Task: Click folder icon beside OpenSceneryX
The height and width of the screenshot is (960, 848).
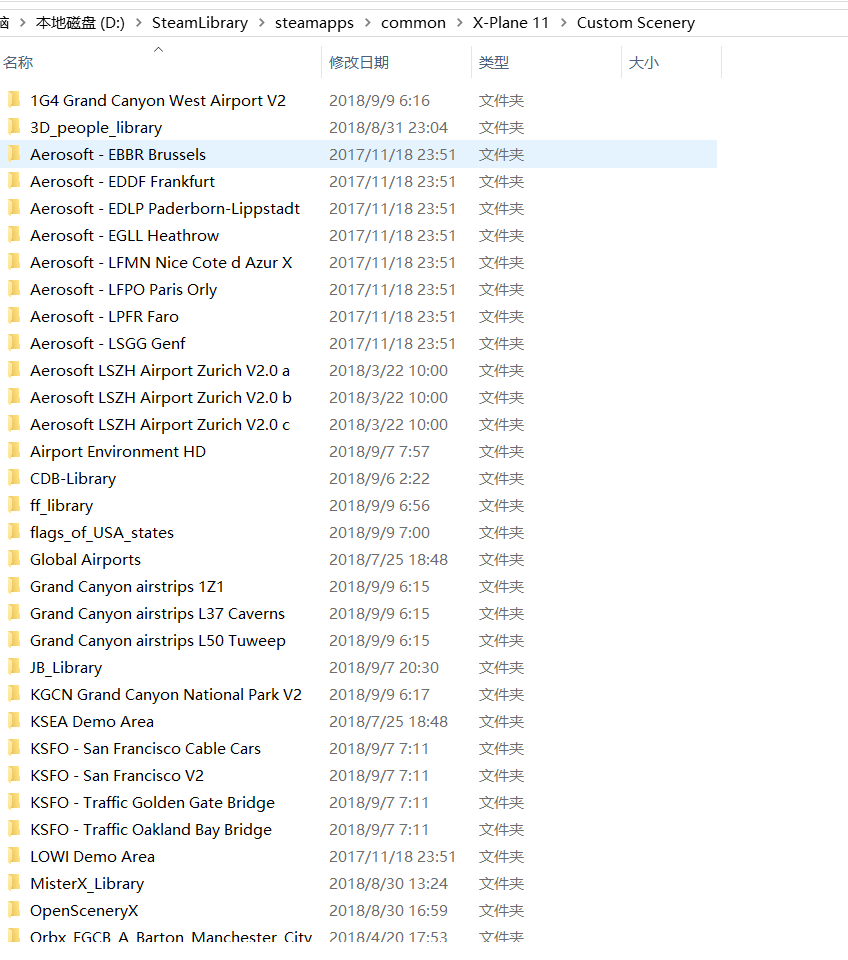Action: (x=14, y=909)
